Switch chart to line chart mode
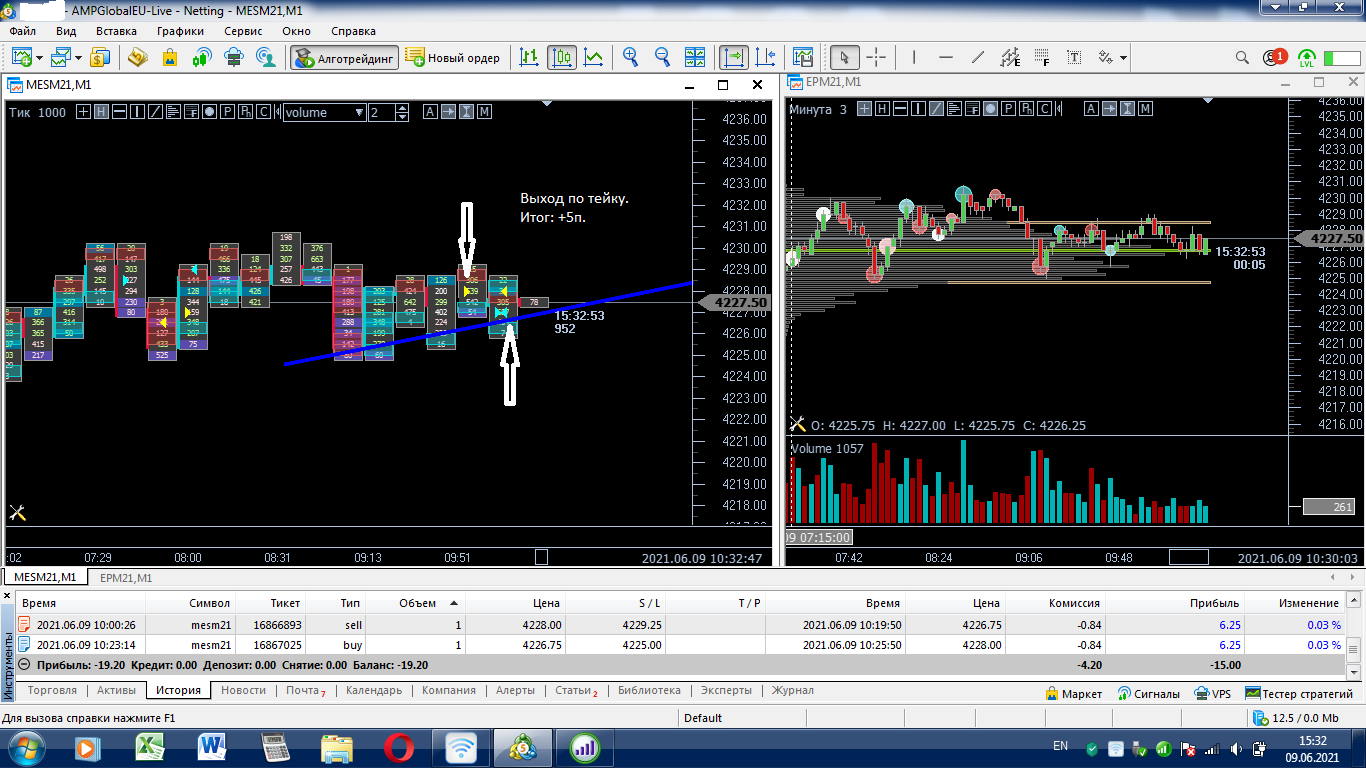Screen dimensions: 1366x768 point(594,57)
